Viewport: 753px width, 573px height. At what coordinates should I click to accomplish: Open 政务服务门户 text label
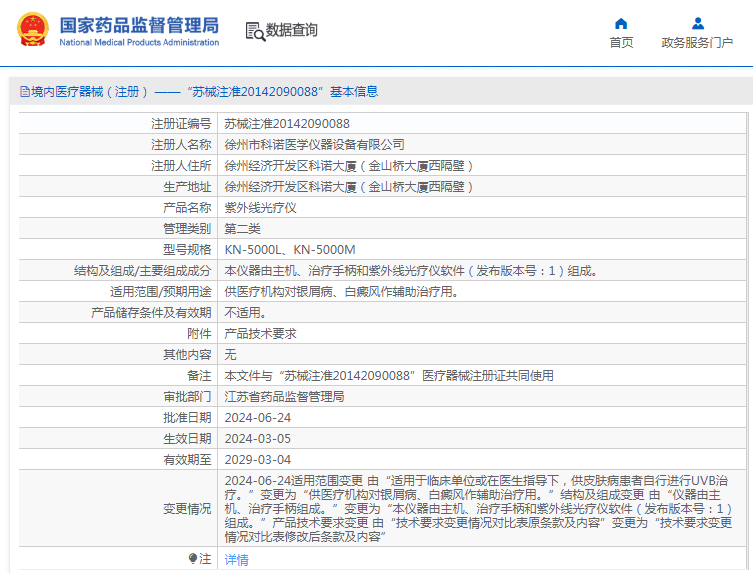click(697, 43)
